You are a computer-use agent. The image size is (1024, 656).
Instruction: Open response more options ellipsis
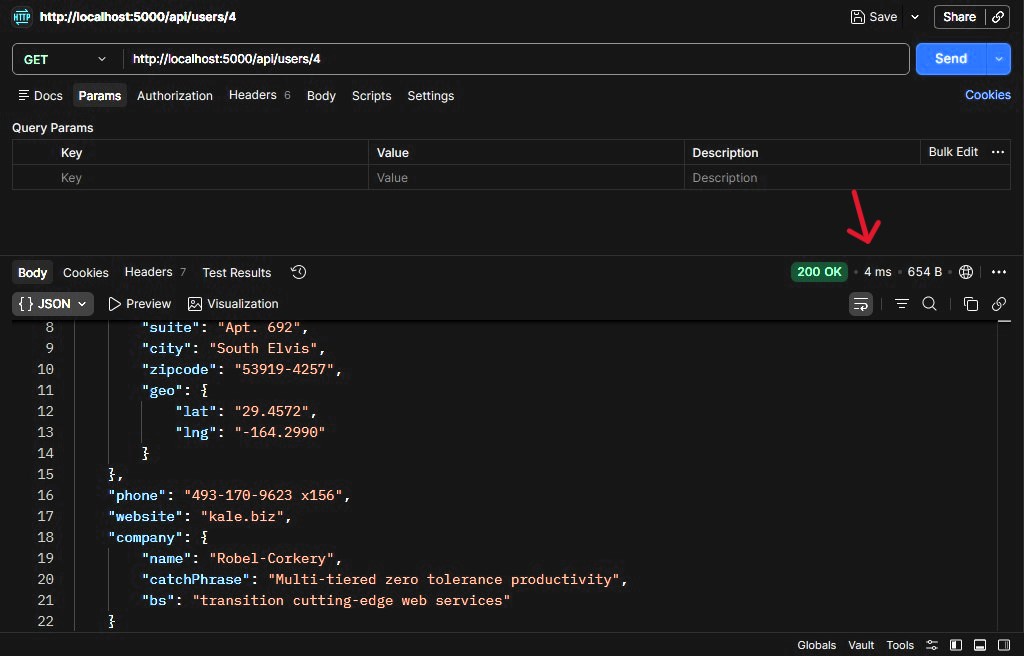[x=998, y=272]
